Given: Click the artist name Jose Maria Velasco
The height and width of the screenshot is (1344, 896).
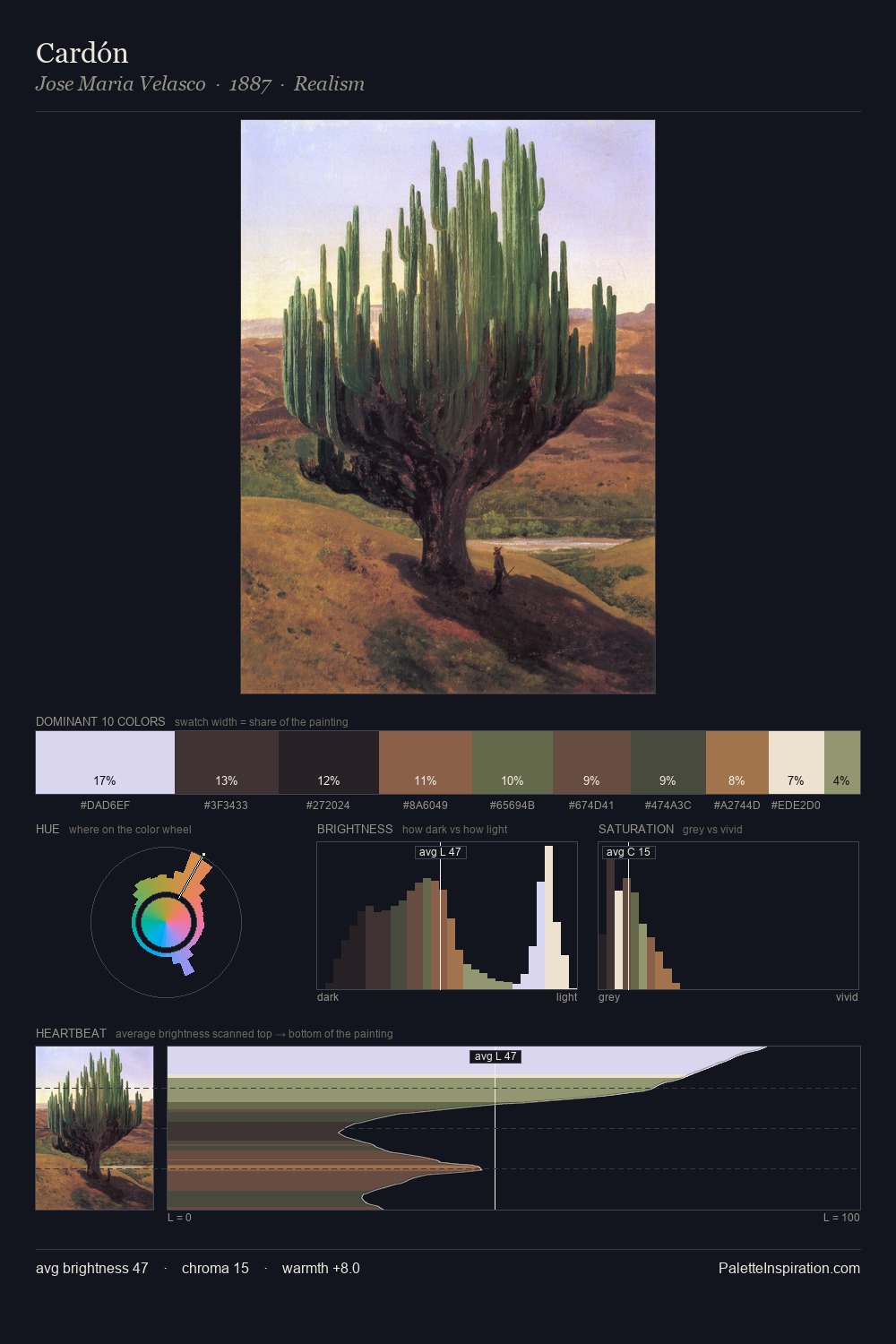Looking at the screenshot, I should tap(121, 84).
